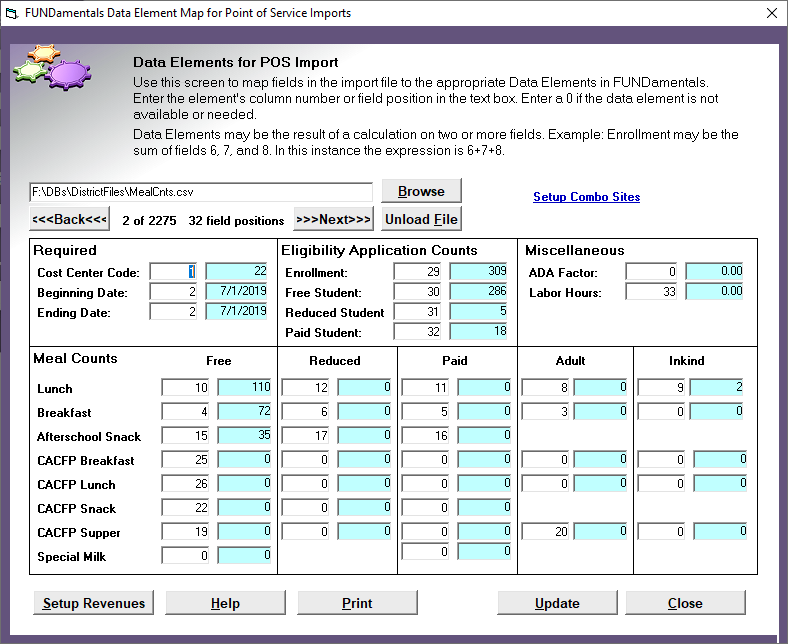Click the Afterschool Snack Reduced position field

(306, 435)
